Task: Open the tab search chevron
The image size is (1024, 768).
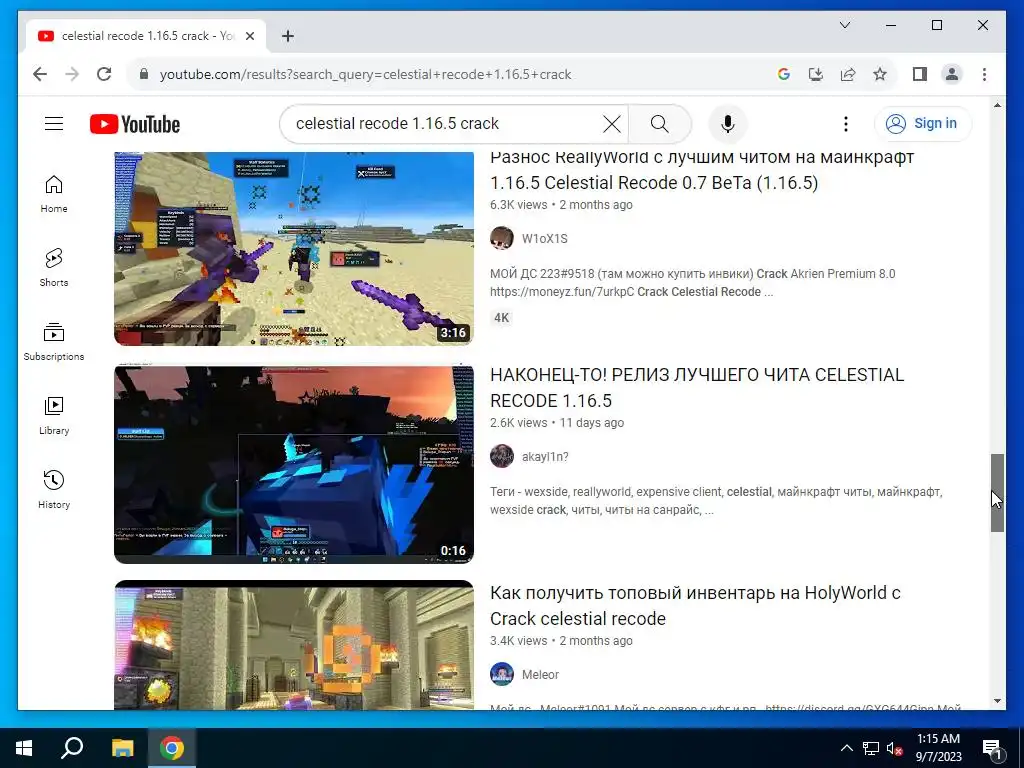Action: tap(844, 25)
